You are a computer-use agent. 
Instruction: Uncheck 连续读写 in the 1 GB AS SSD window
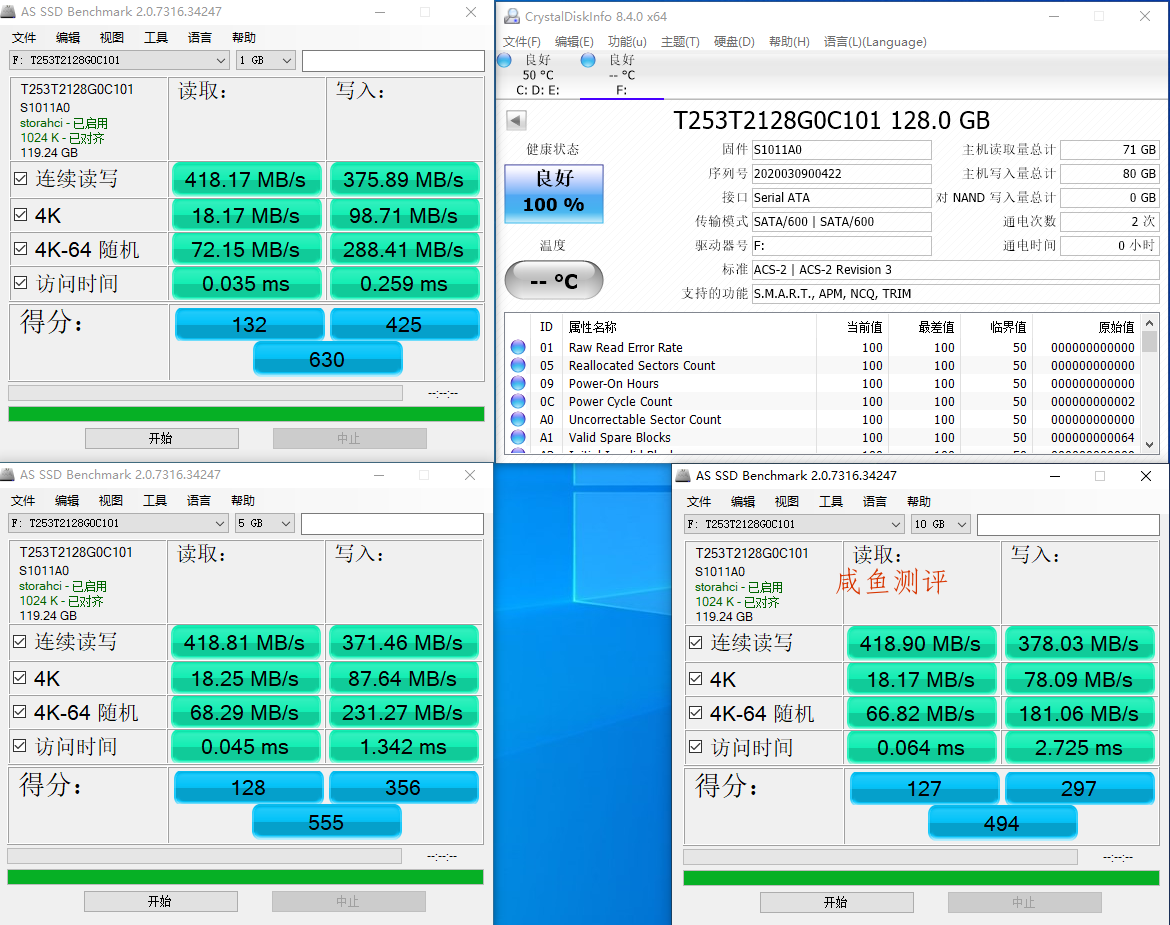21,179
